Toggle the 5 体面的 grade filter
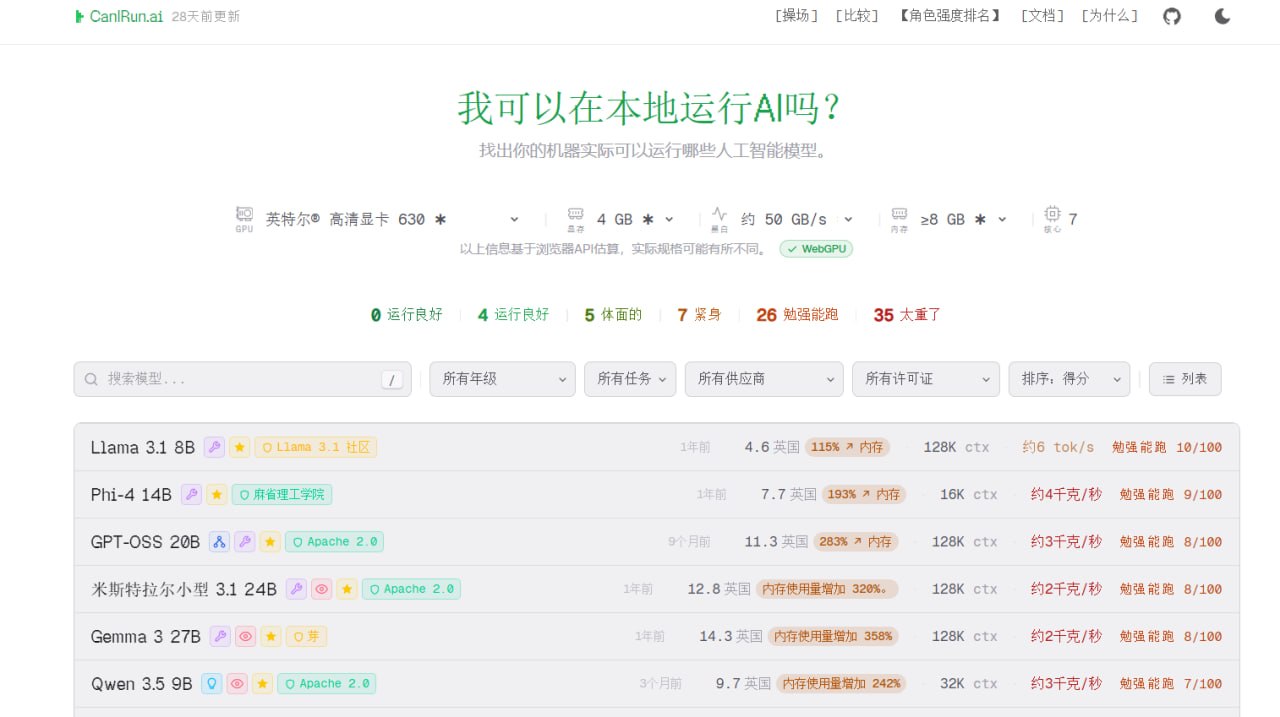Viewport: 1280px width, 717px height. [613, 315]
